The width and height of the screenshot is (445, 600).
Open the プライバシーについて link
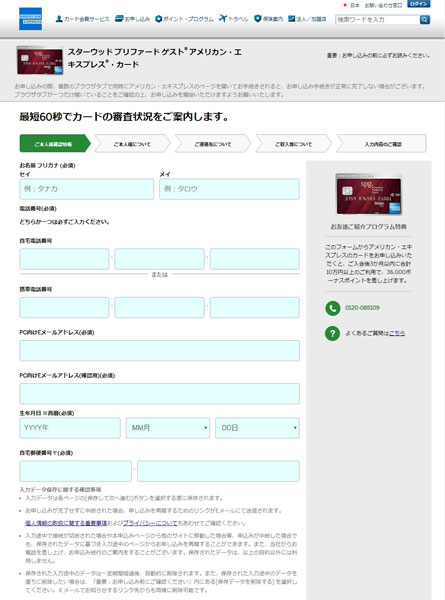click(150, 523)
